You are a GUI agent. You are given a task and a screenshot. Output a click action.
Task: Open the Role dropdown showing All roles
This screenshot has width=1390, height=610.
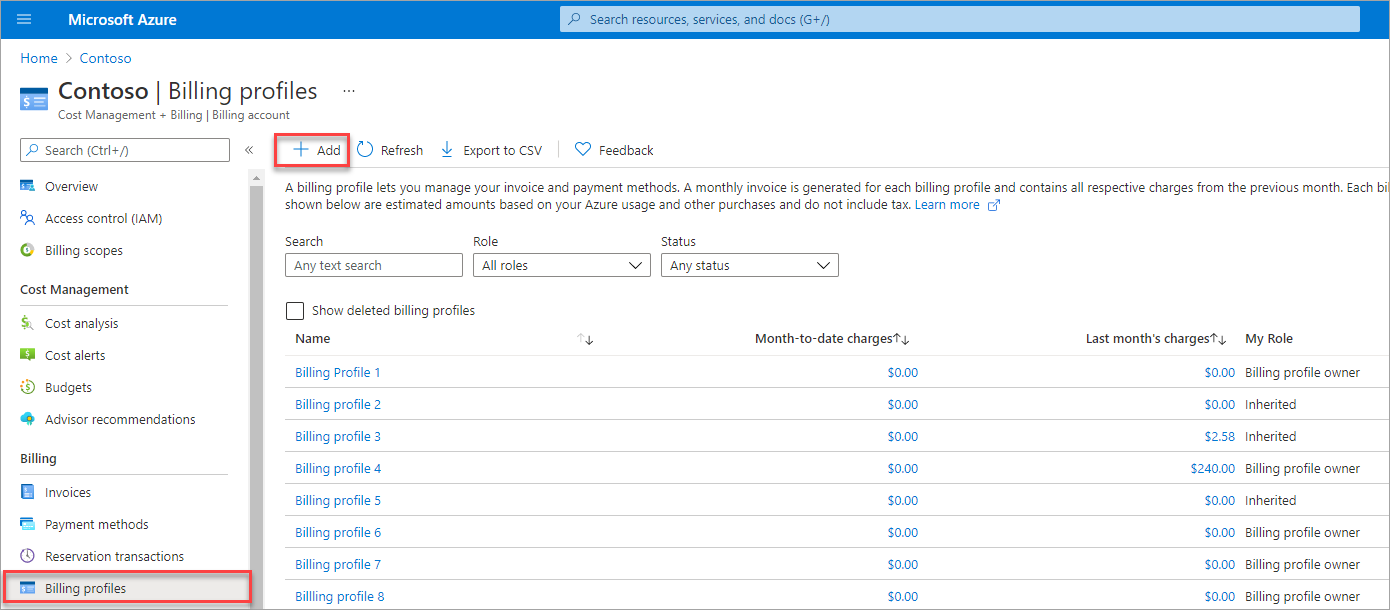pos(561,264)
